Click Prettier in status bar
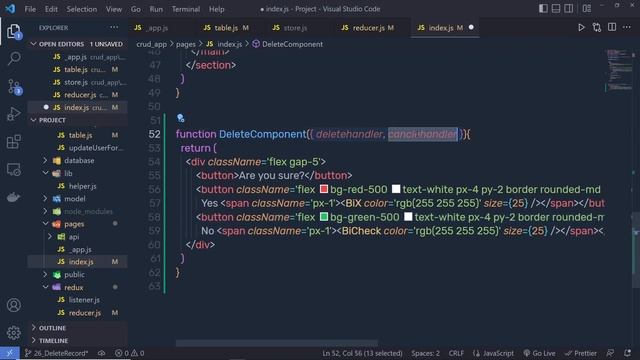The height and width of the screenshot is (360, 640). 580,353
